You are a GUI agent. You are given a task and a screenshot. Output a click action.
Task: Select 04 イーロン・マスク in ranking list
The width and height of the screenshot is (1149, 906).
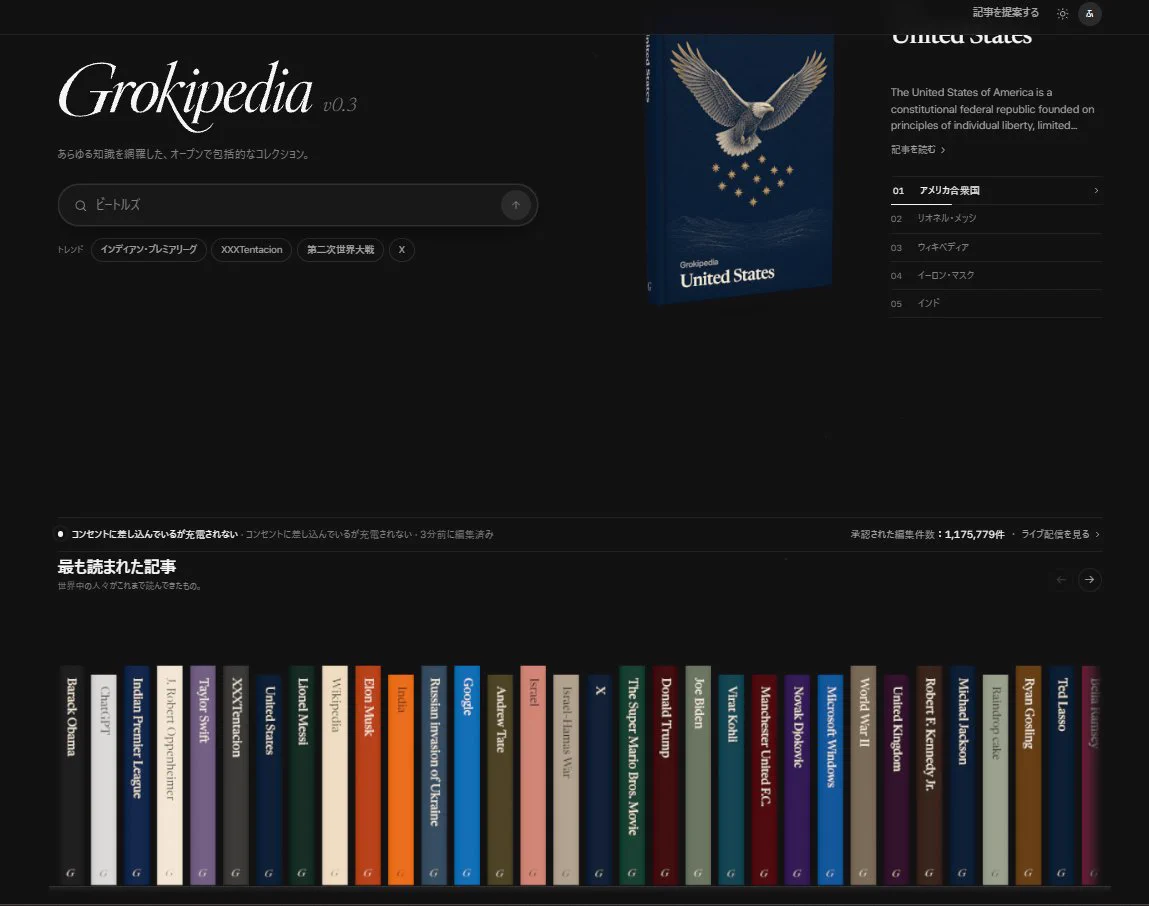point(996,276)
